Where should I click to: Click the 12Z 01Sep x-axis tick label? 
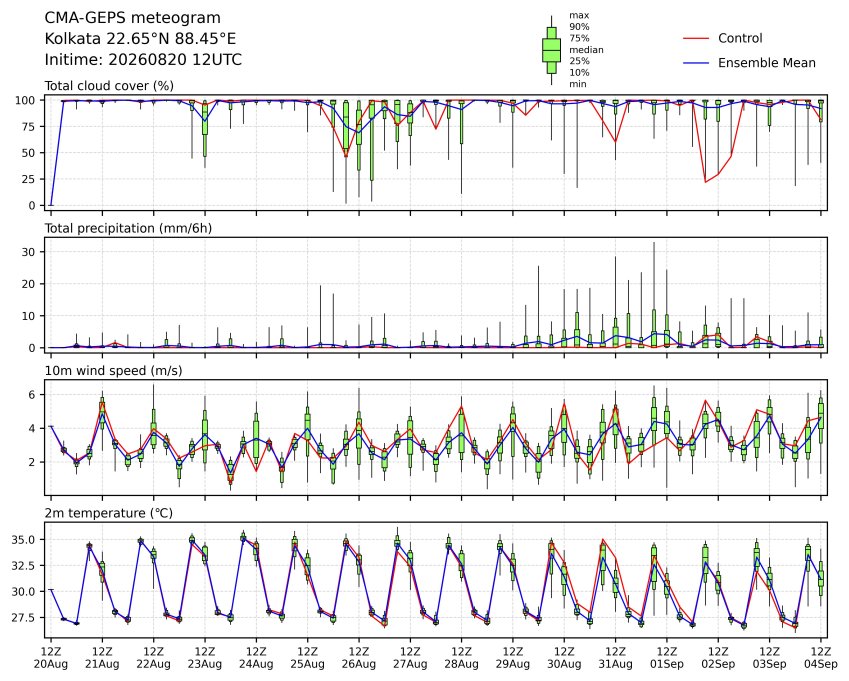[667, 657]
